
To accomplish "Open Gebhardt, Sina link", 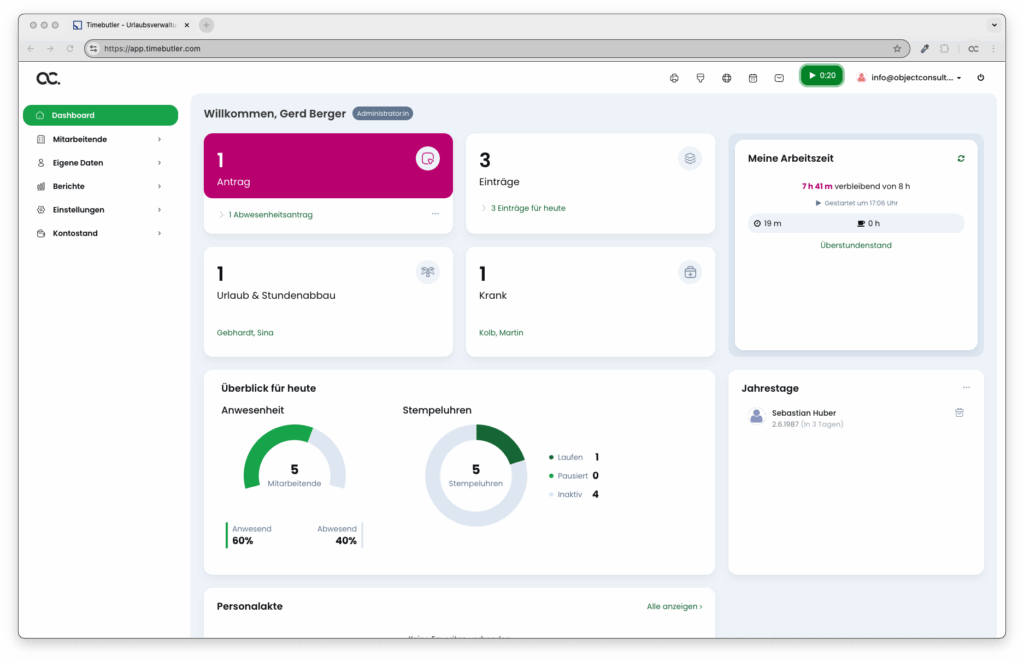I will click(245, 332).
